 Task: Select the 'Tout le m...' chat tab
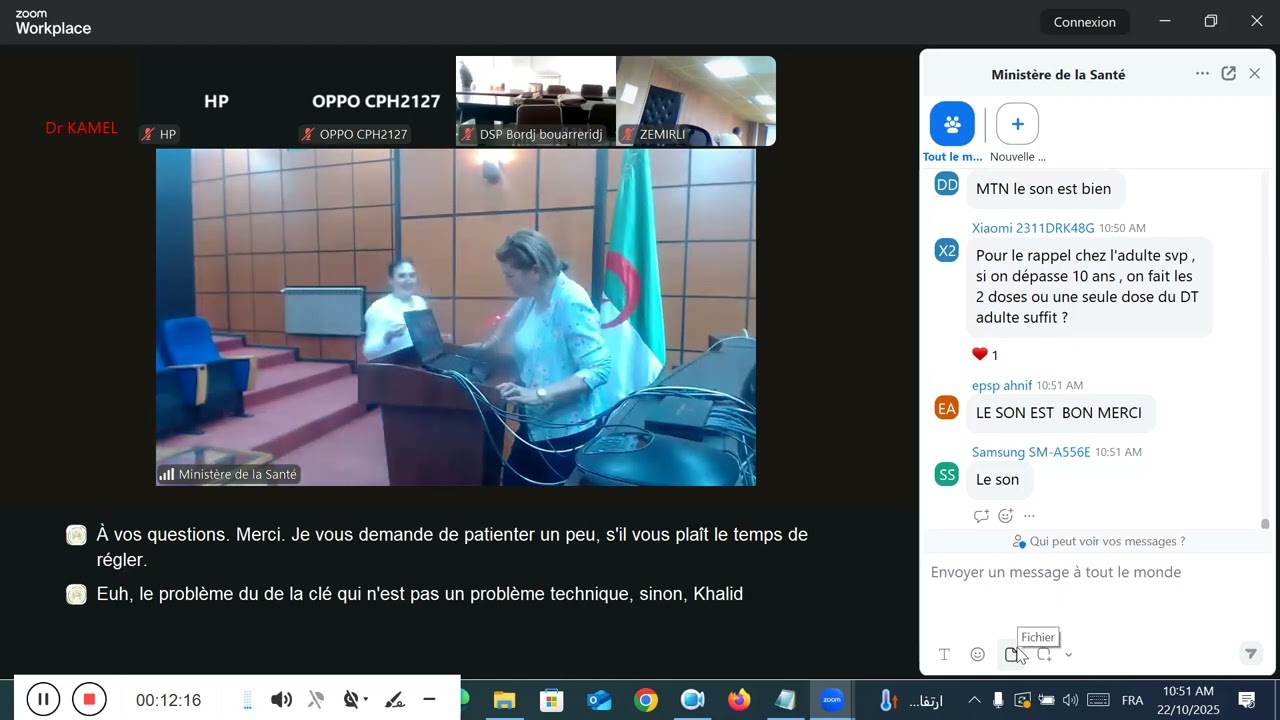(x=952, y=133)
